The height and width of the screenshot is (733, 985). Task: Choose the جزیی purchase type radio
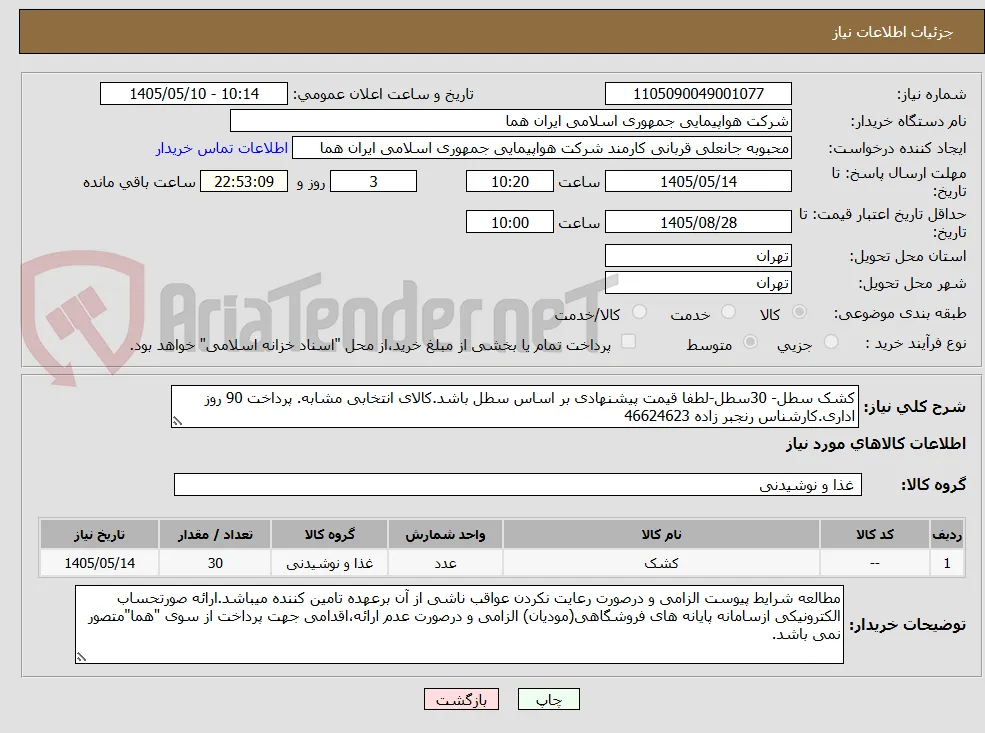tap(831, 342)
